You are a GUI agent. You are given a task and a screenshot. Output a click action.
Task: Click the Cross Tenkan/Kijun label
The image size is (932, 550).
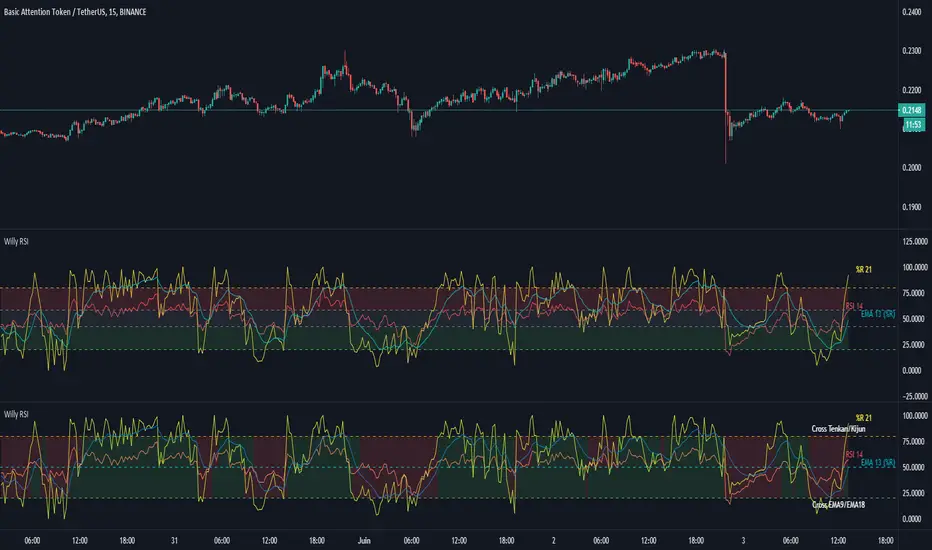(x=838, y=429)
